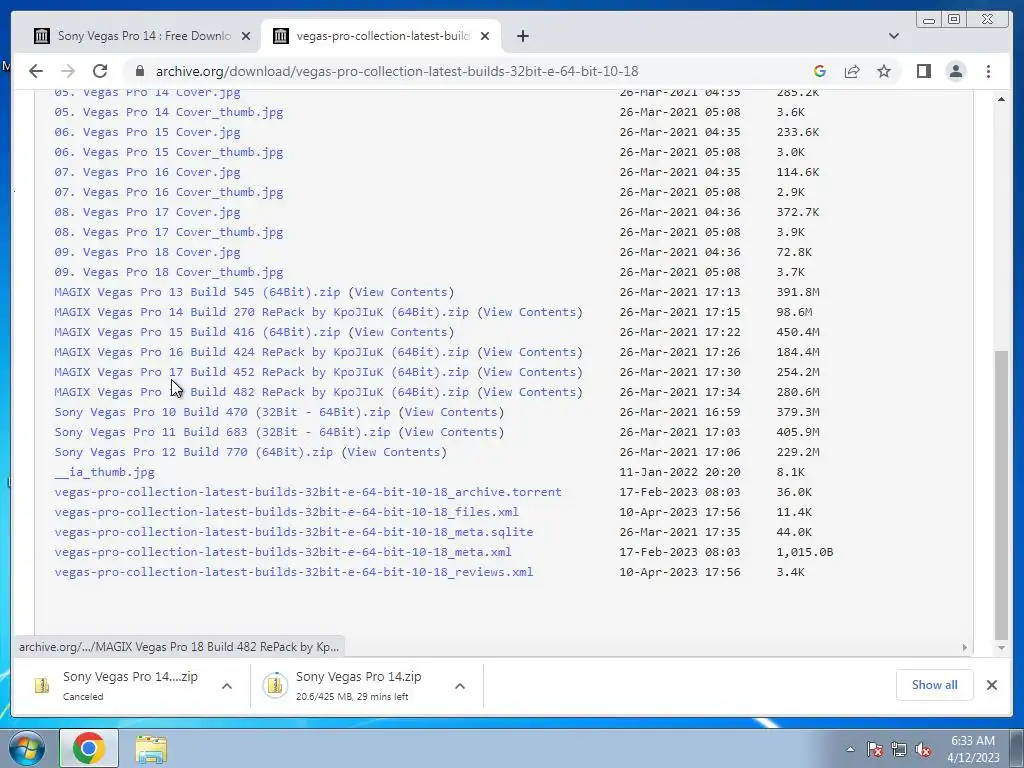Viewport: 1024px width, 768px height.
Task: Open taskbar clock showing 6:33 AM
Action: coord(973,749)
